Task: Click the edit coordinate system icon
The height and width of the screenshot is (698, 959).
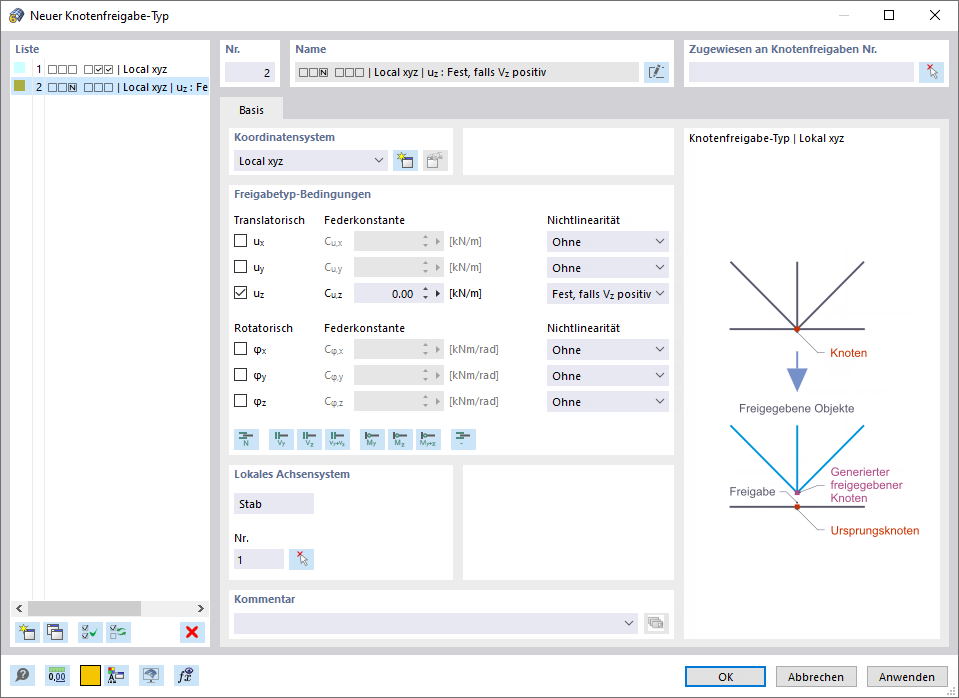Action: click(435, 161)
